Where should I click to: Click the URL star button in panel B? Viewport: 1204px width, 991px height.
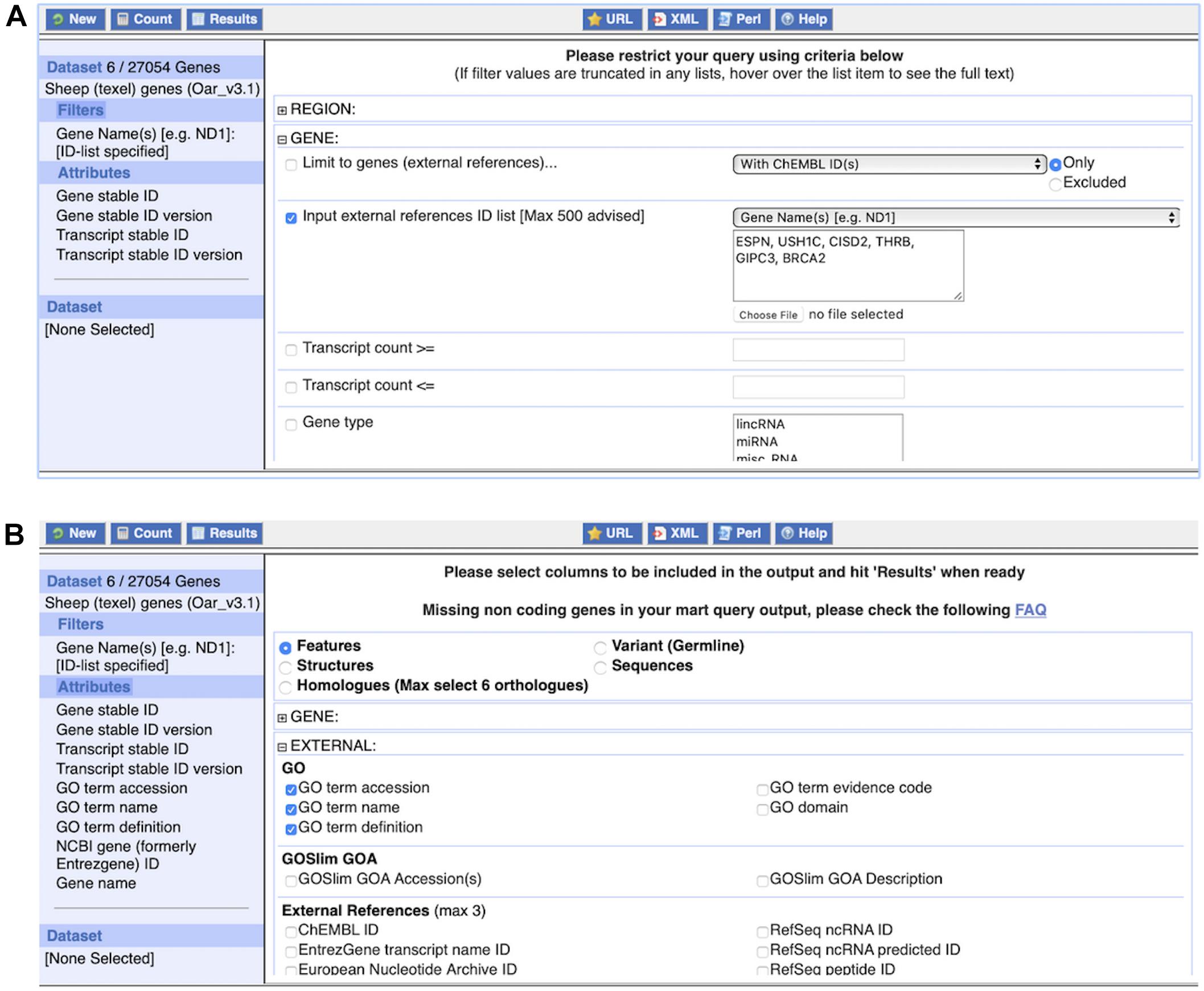(x=612, y=534)
